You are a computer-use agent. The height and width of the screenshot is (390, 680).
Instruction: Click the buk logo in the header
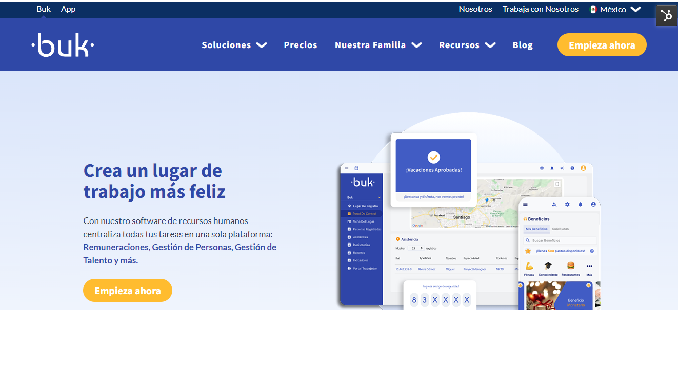(63, 45)
